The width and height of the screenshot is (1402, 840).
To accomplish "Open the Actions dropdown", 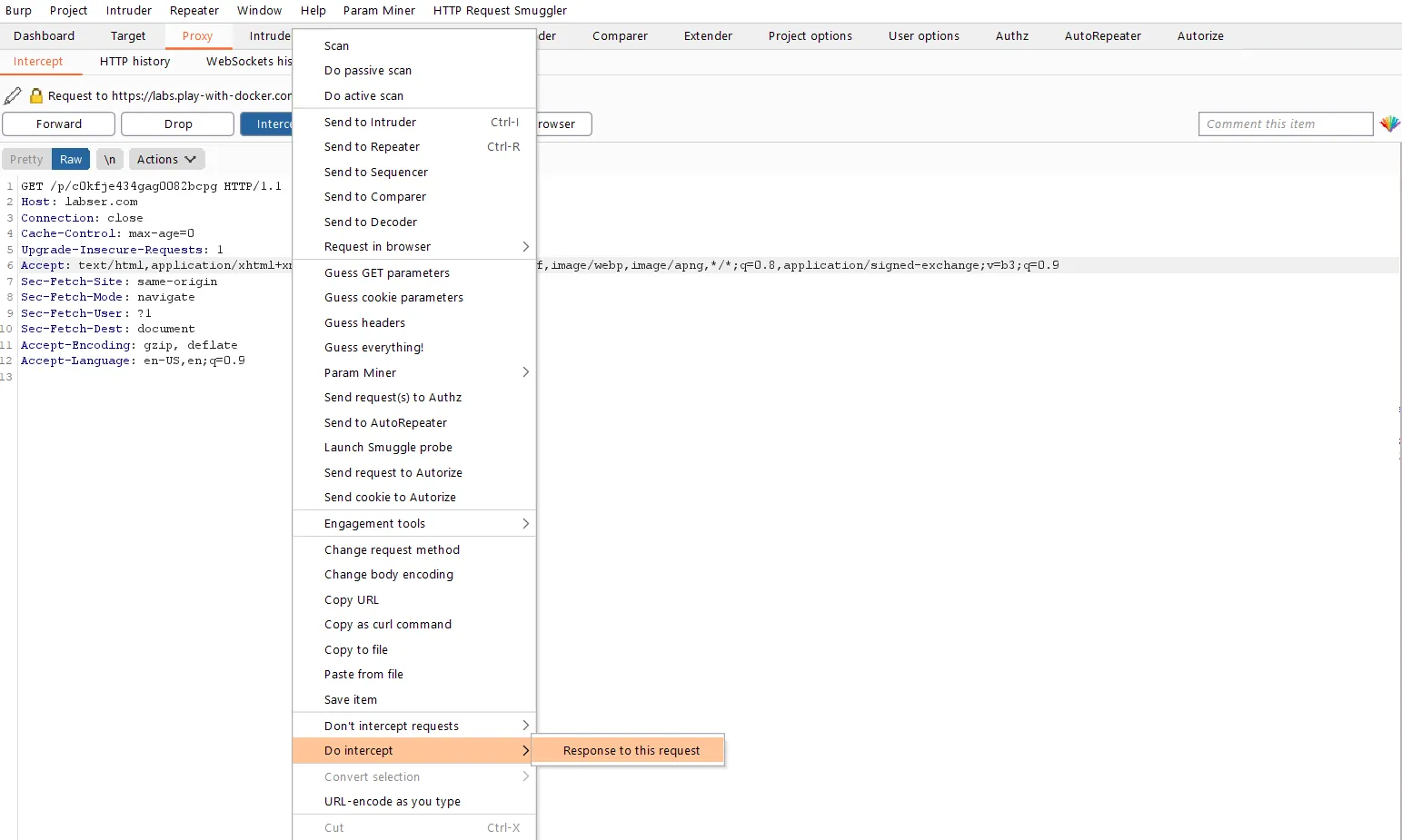I will point(166,159).
